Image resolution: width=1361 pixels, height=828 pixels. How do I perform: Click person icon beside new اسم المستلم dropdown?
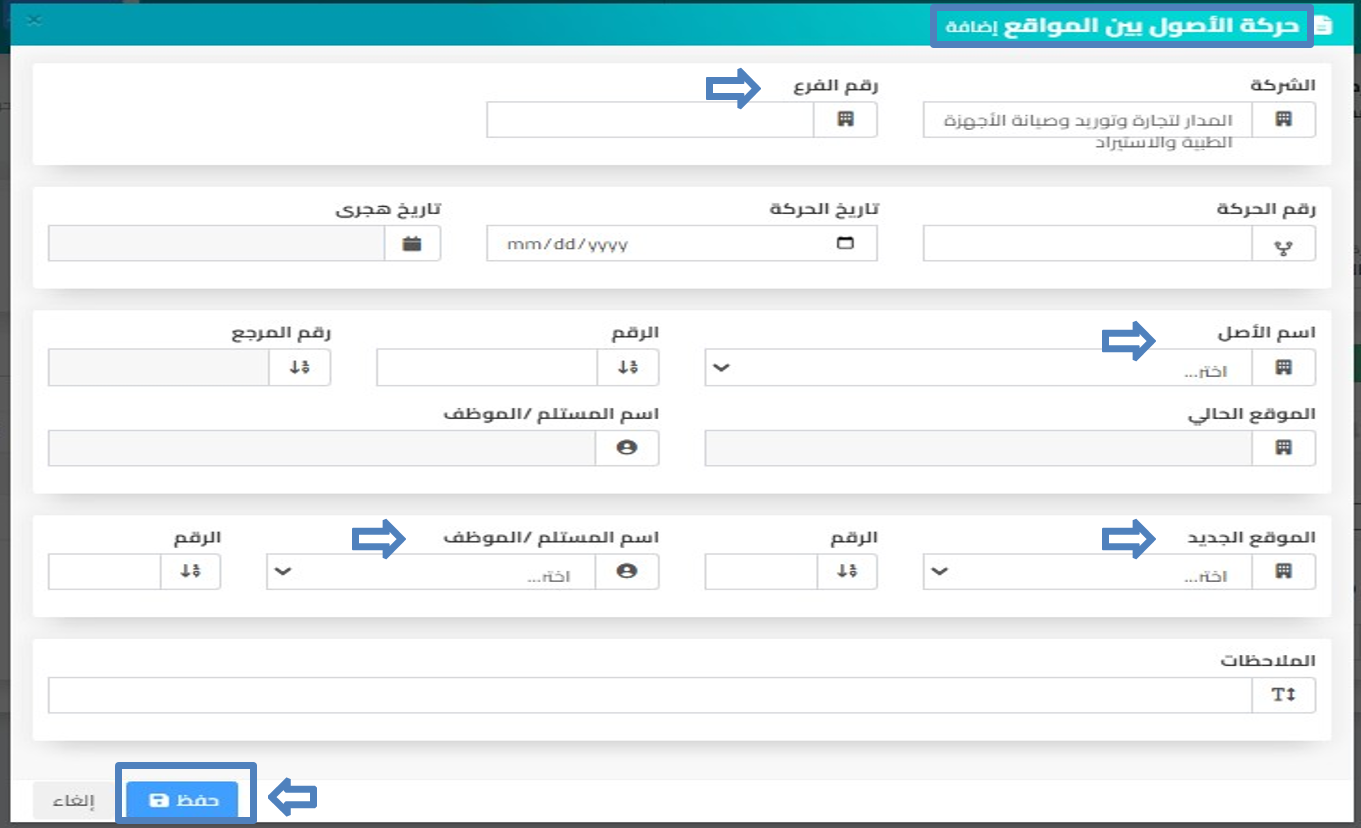(x=627, y=572)
